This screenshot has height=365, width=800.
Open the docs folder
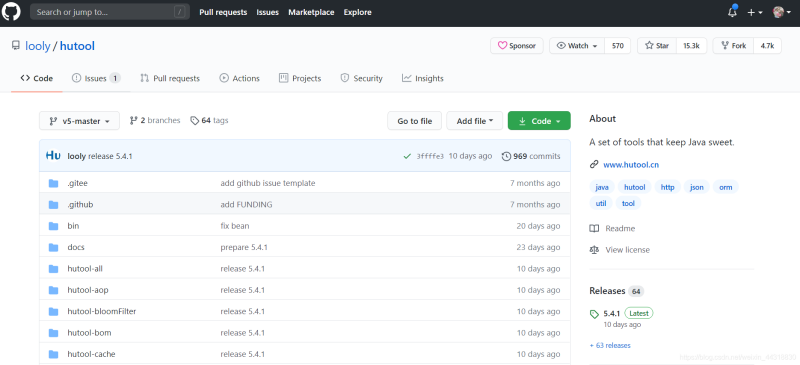pyautogui.click(x=76, y=248)
